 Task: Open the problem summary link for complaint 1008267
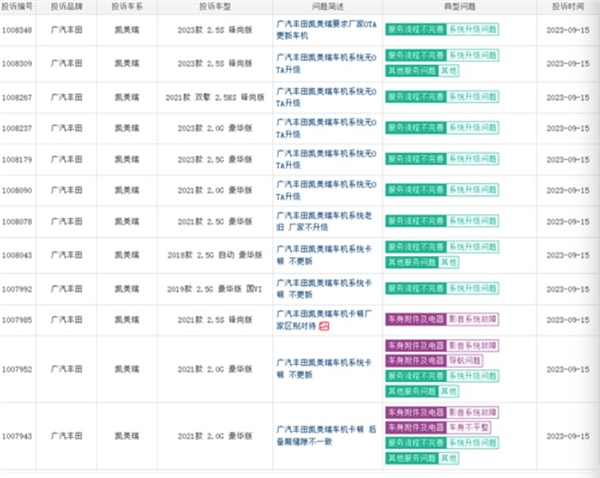(326, 97)
